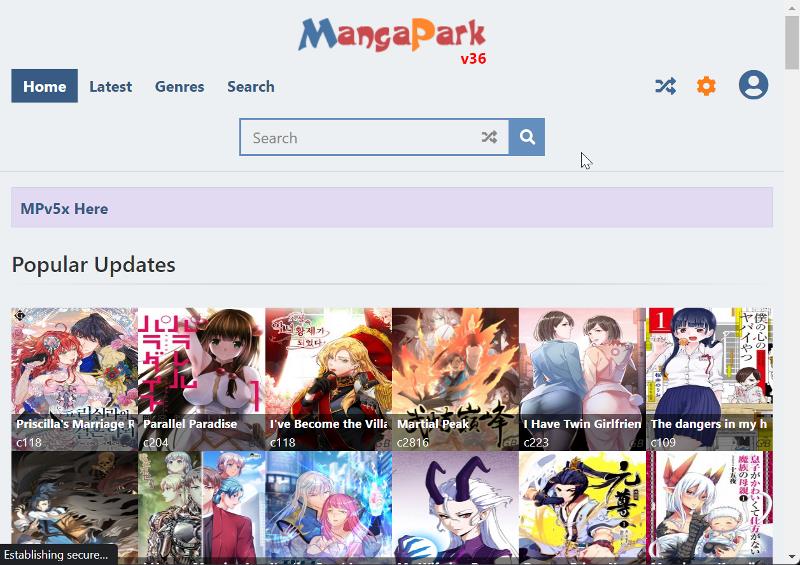Screen dimensions: 800x565
Task: Open site settings via orange gear icon
Action: tap(706, 86)
